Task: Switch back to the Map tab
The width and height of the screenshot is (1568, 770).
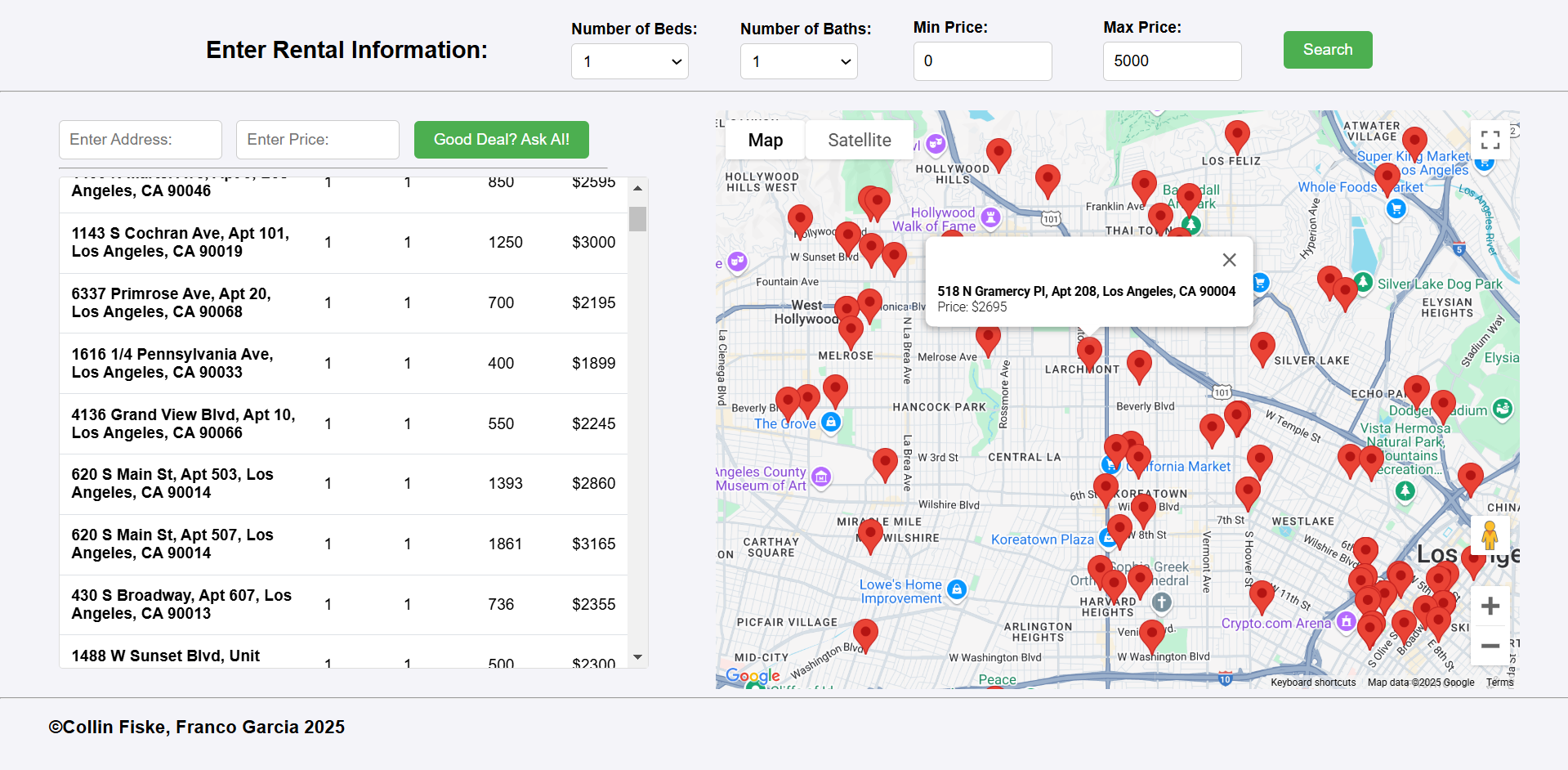Action: [764, 140]
